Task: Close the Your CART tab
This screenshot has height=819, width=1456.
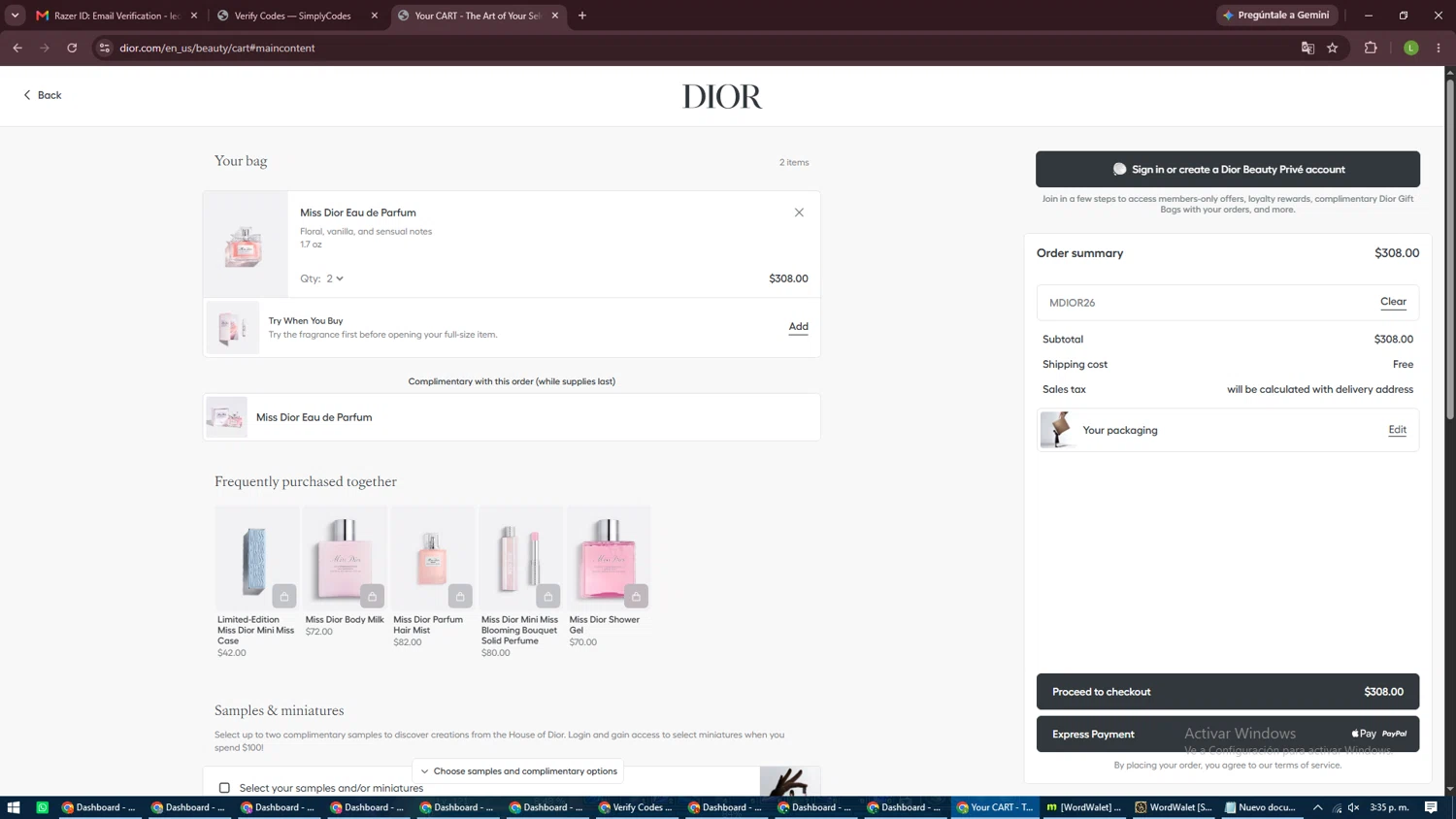Action: click(x=555, y=16)
